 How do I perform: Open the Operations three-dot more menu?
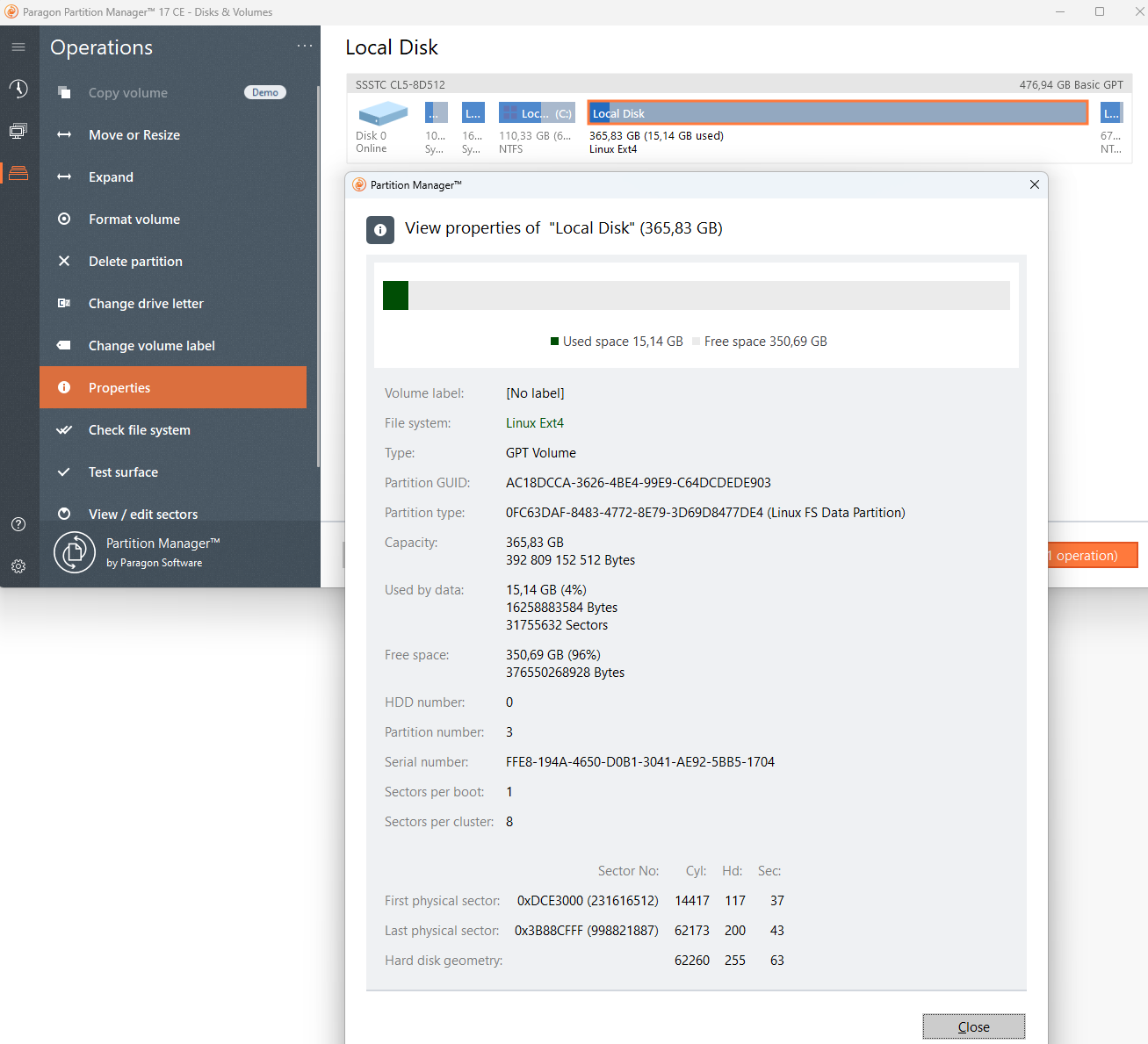[304, 46]
